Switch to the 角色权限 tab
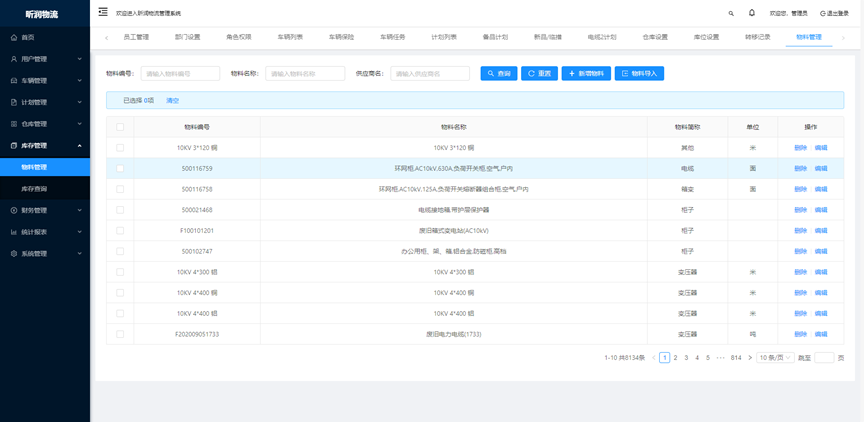This screenshot has height=422, width=864. (x=239, y=37)
